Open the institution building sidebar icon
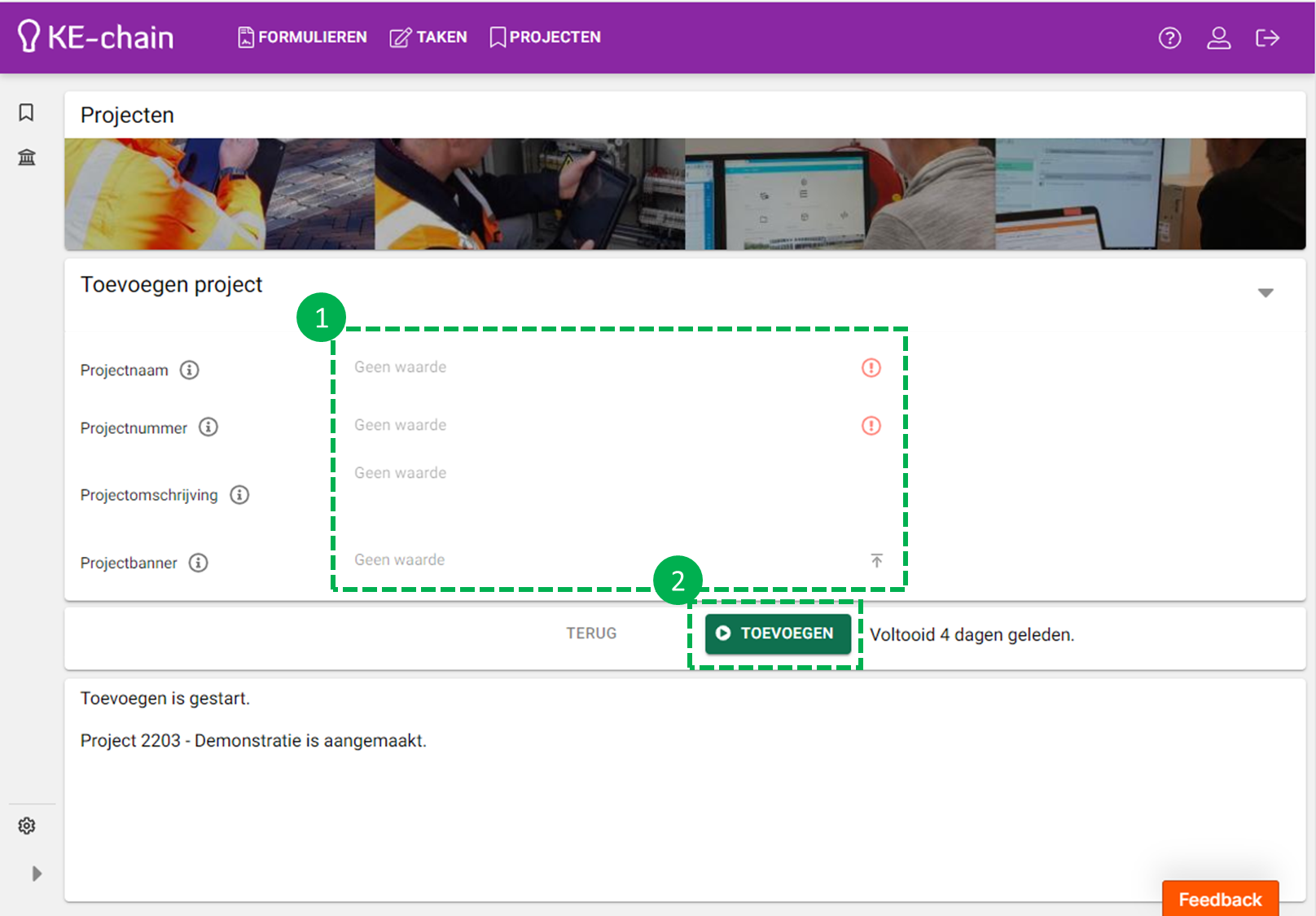The image size is (1316, 916). pyautogui.click(x=26, y=157)
